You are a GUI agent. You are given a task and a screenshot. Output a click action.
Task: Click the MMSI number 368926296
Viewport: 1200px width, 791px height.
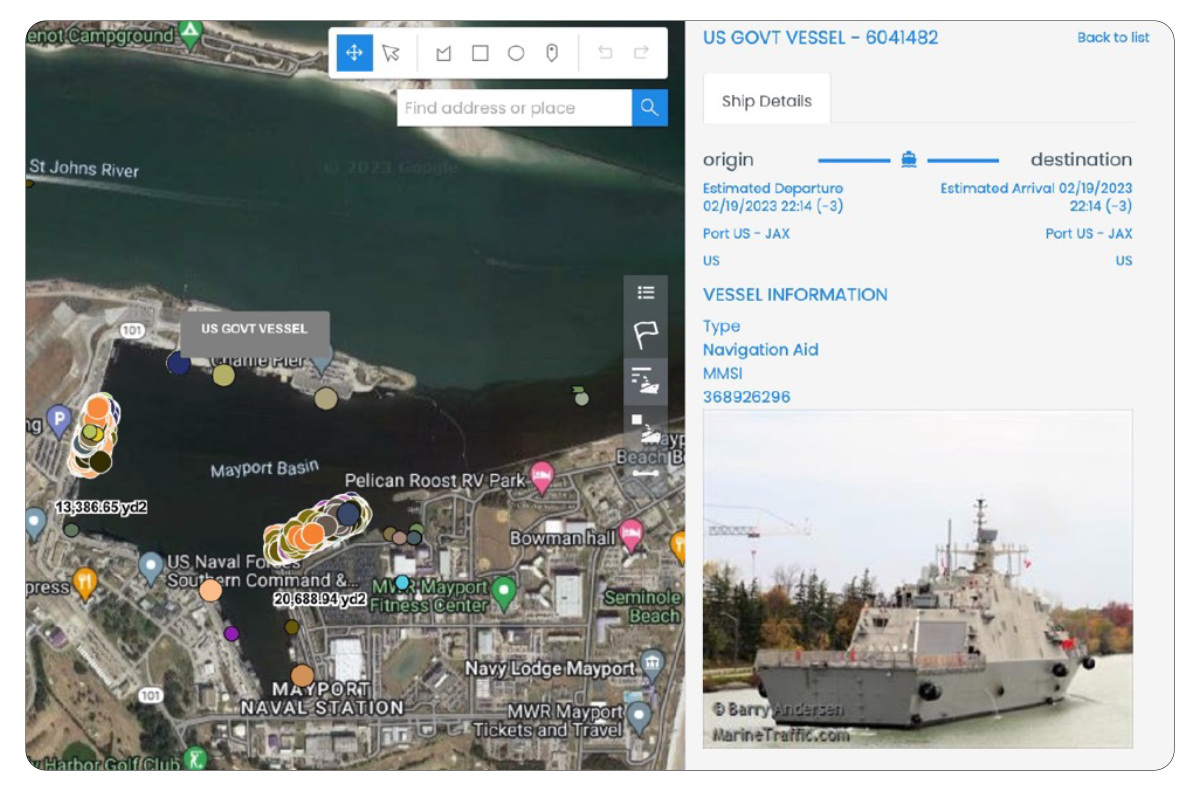(746, 397)
